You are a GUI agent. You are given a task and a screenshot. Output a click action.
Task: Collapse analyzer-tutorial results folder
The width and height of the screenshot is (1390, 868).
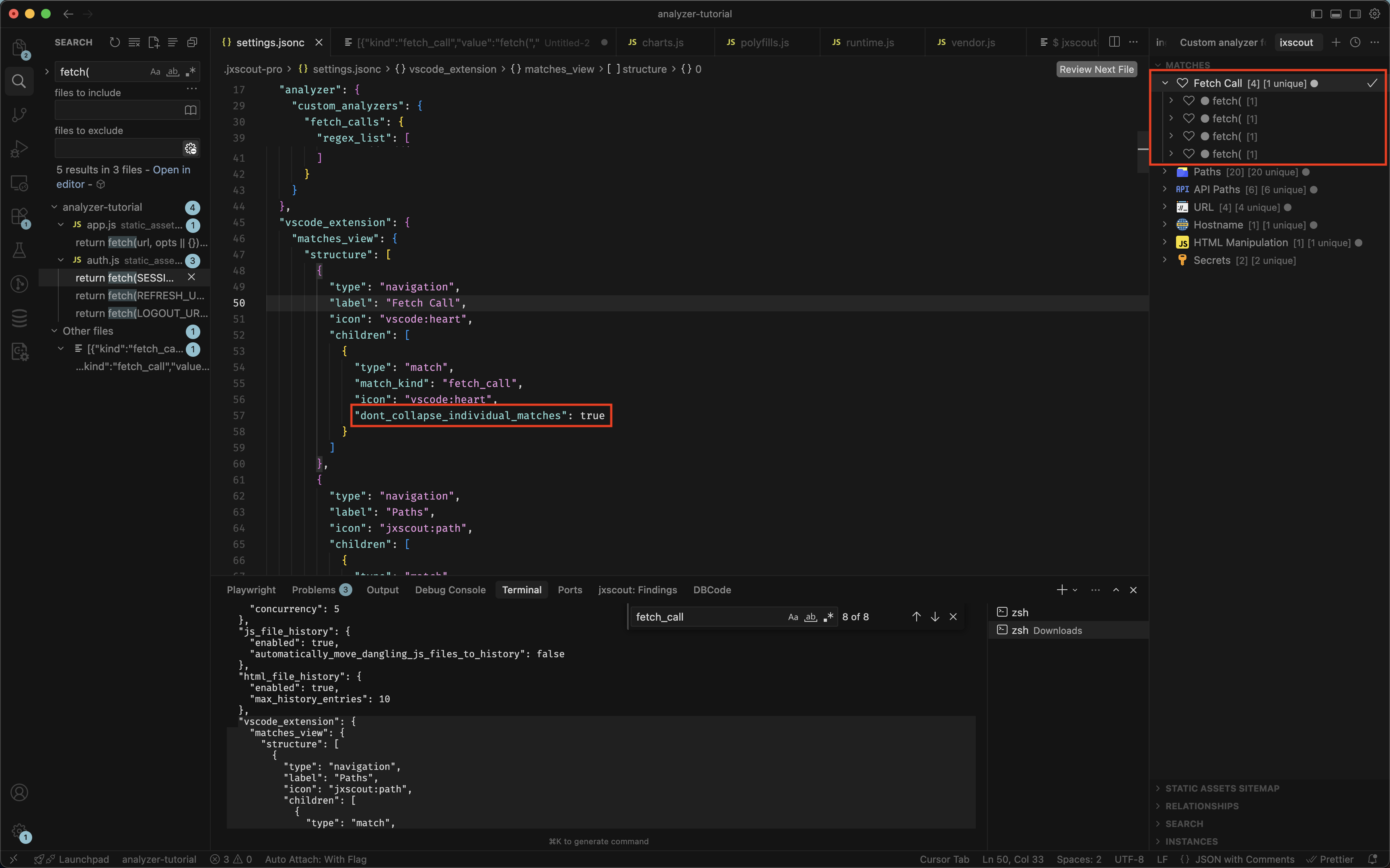pyautogui.click(x=54, y=207)
